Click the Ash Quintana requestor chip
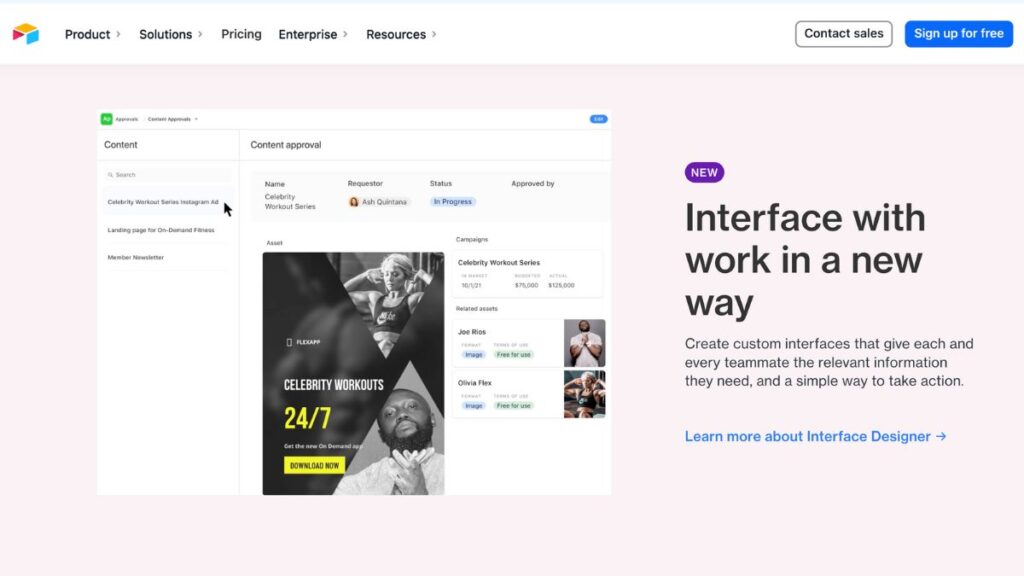Image resolution: width=1024 pixels, height=576 pixels. pyautogui.click(x=378, y=202)
